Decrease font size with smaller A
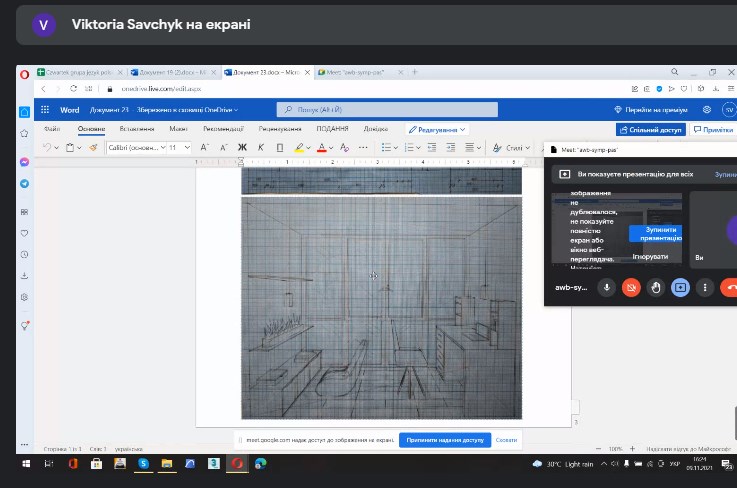Image resolution: width=737 pixels, height=488 pixels. point(224,148)
